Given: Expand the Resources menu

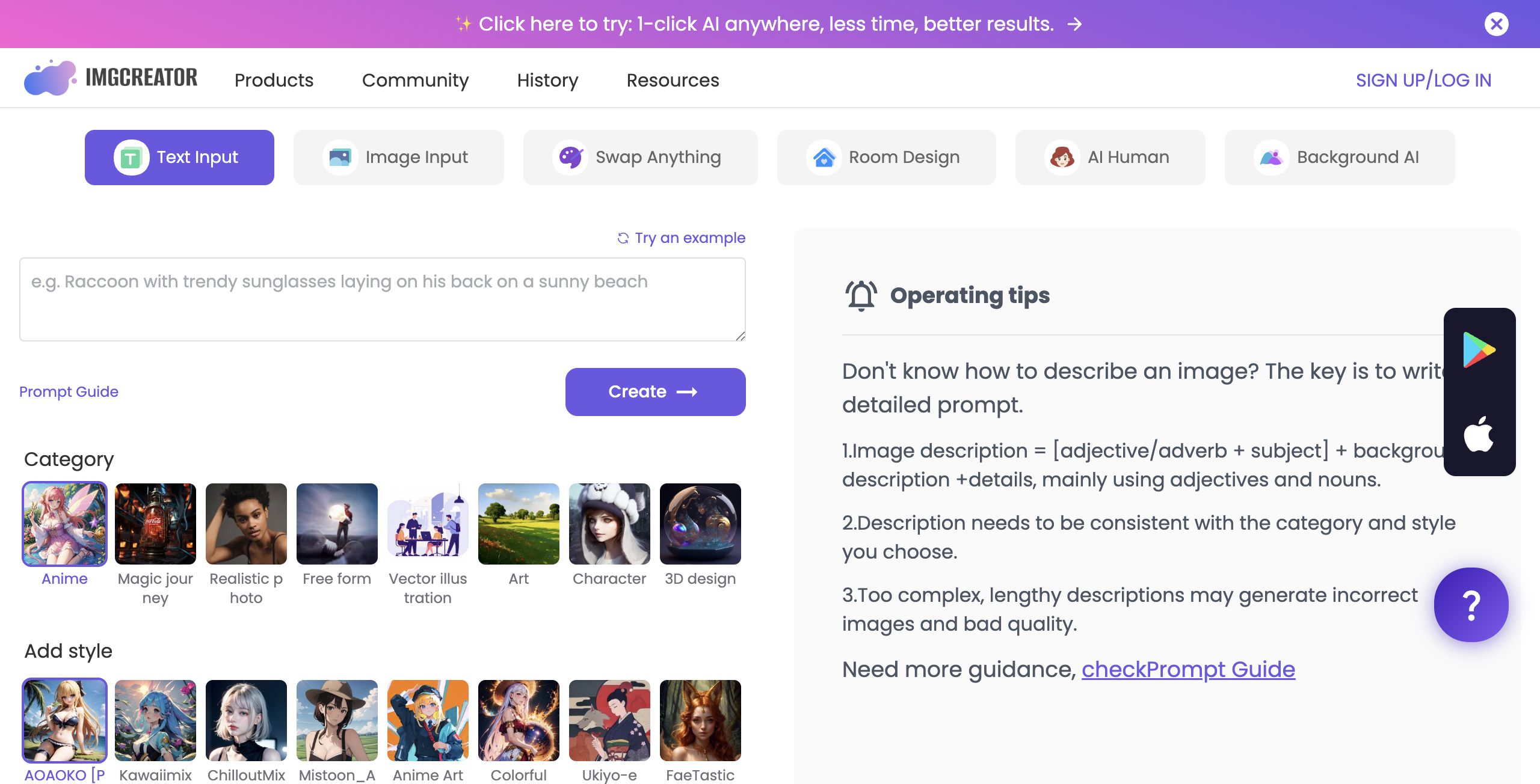Looking at the screenshot, I should click(673, 80).
